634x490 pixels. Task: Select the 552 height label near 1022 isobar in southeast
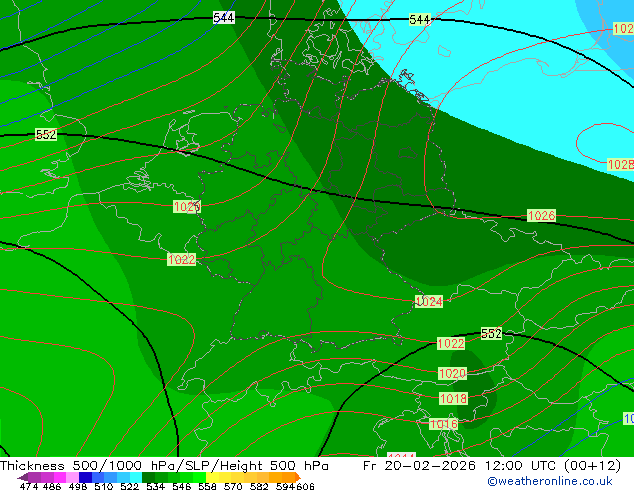pos(491,334)
